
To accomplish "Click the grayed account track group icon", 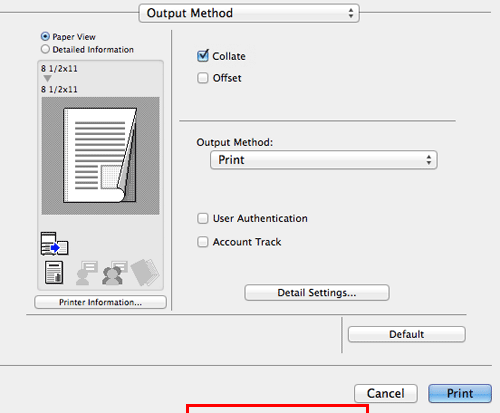I will (x=114, y=273).
